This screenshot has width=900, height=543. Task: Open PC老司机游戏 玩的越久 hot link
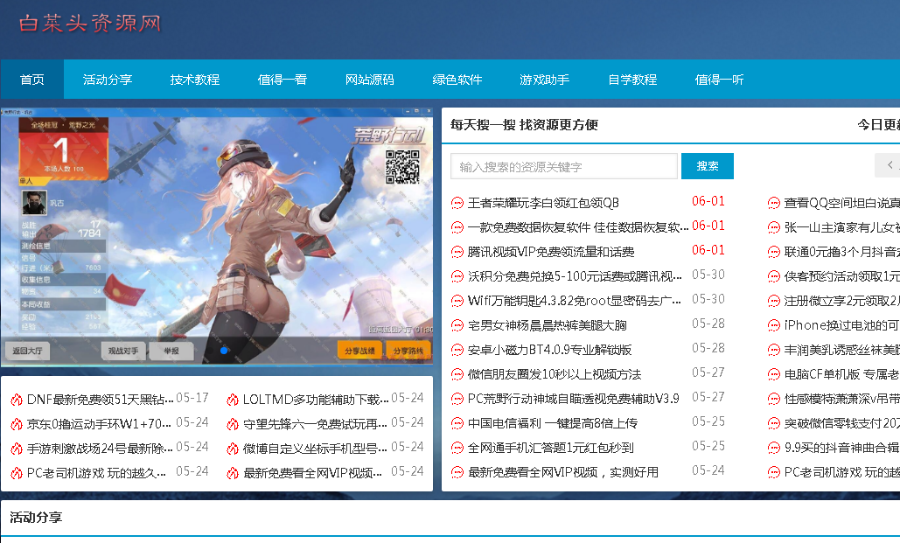point(96,473)
